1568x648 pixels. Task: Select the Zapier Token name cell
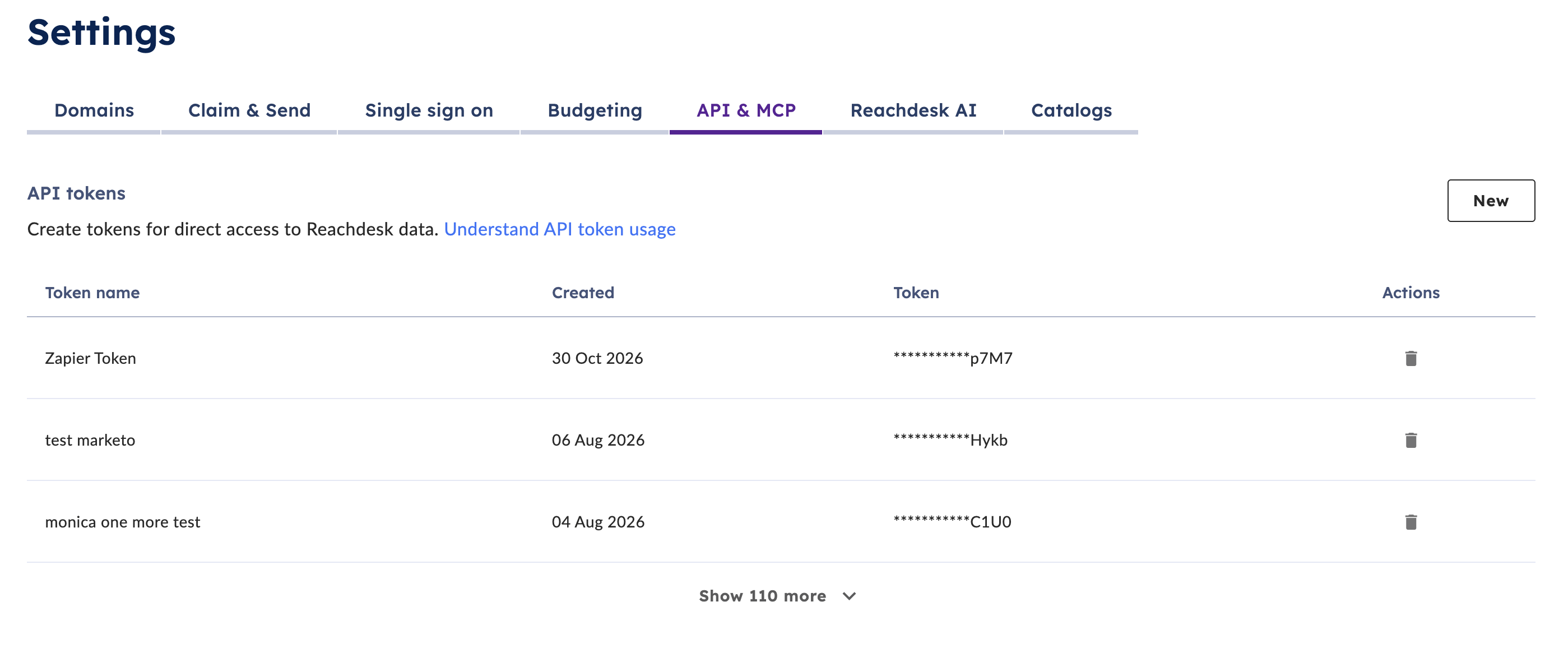click(90, 358)
